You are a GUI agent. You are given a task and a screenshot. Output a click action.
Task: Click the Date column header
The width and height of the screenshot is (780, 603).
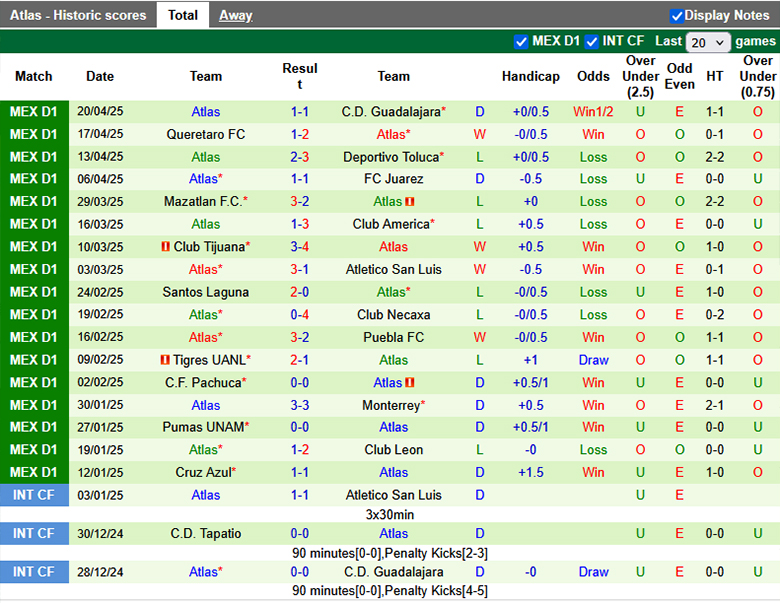(x=100, y=77)
